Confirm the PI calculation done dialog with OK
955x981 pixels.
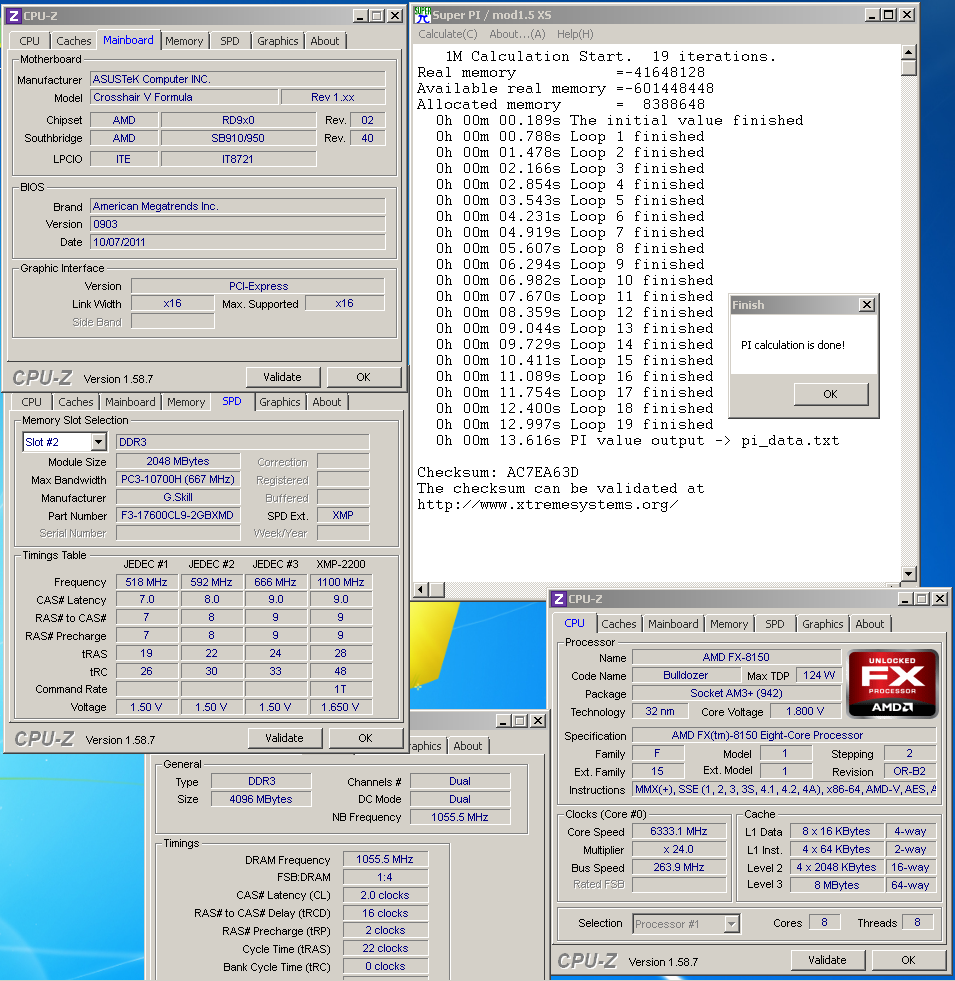(830, 394)
